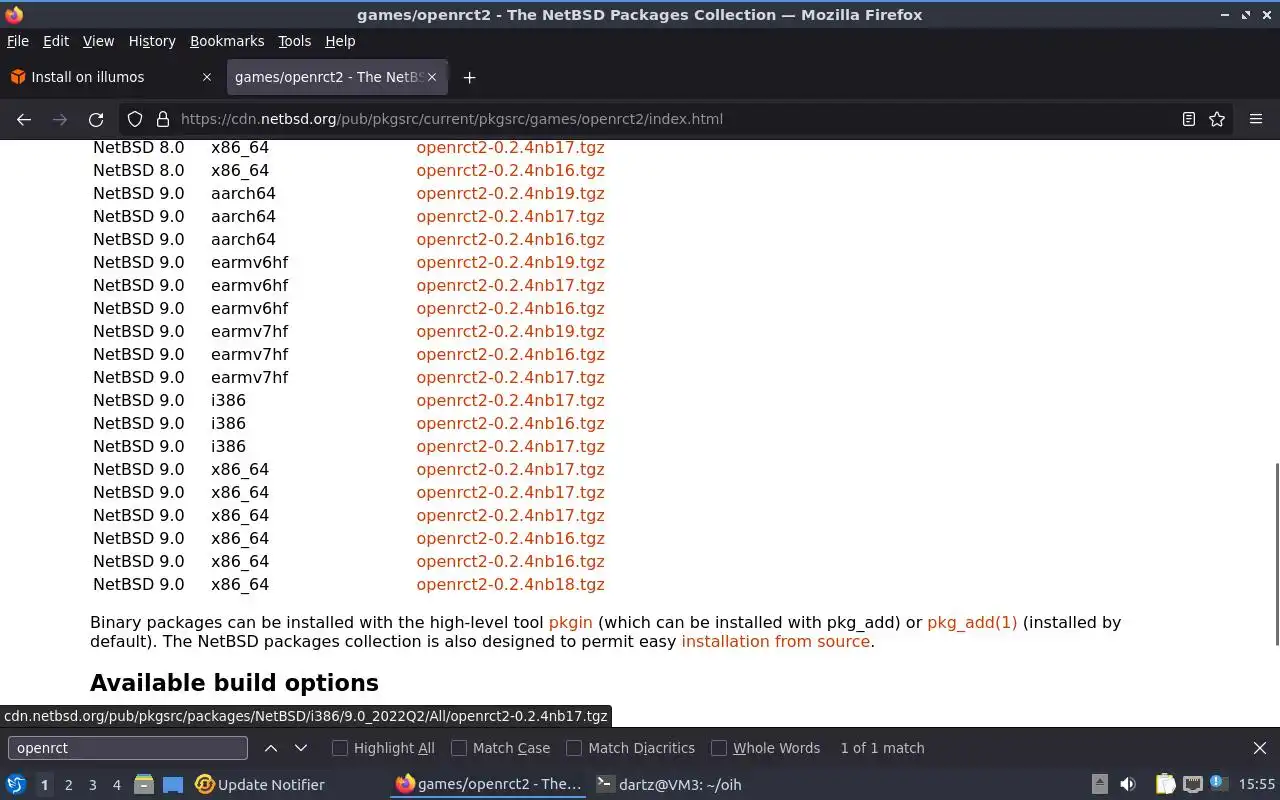The width and height of the screenshot is (1280, 800).
Task: Switch to workspace 4
Action: click(116, 785)
